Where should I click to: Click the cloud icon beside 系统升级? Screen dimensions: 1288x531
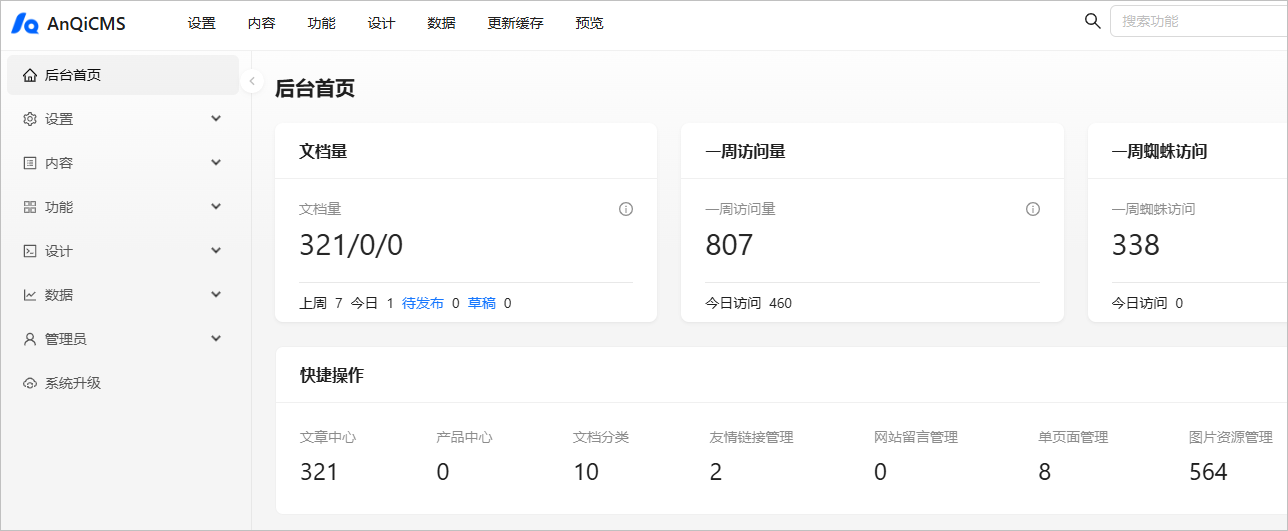(30, 383)
